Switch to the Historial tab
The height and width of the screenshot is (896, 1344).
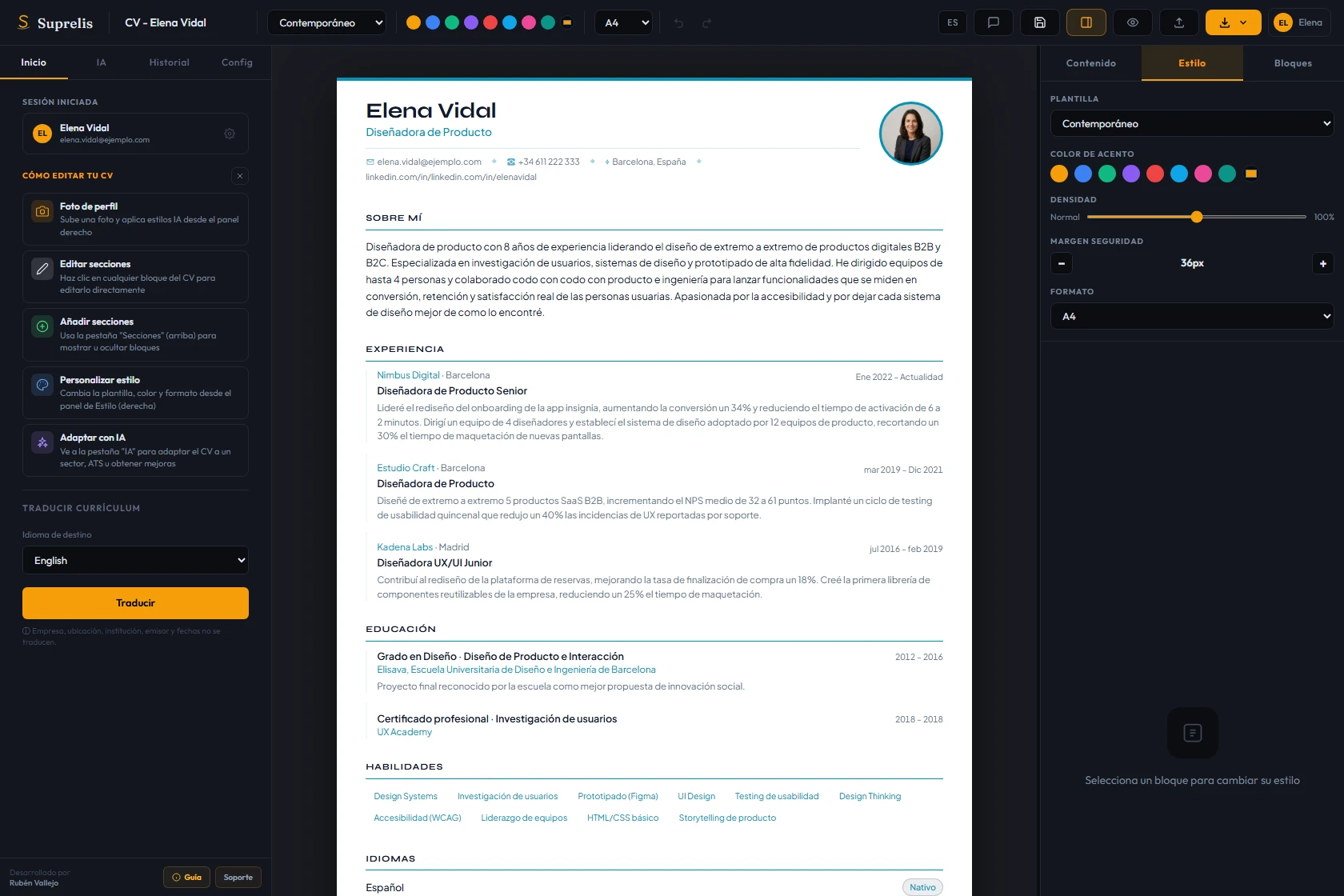[x=170, y=62]
